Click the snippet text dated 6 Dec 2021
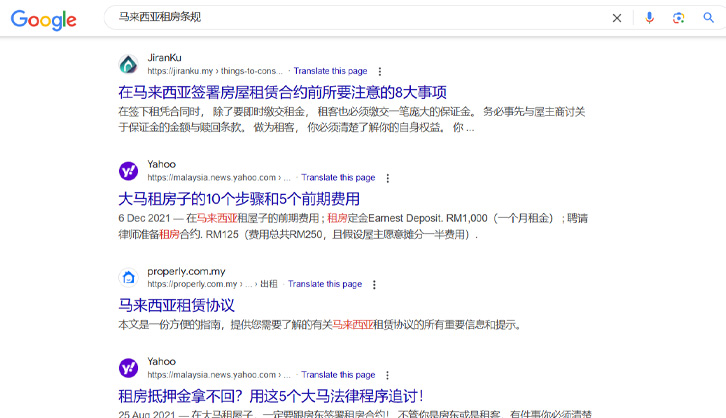This screenshot has height=418, width=726. point(353,226)
